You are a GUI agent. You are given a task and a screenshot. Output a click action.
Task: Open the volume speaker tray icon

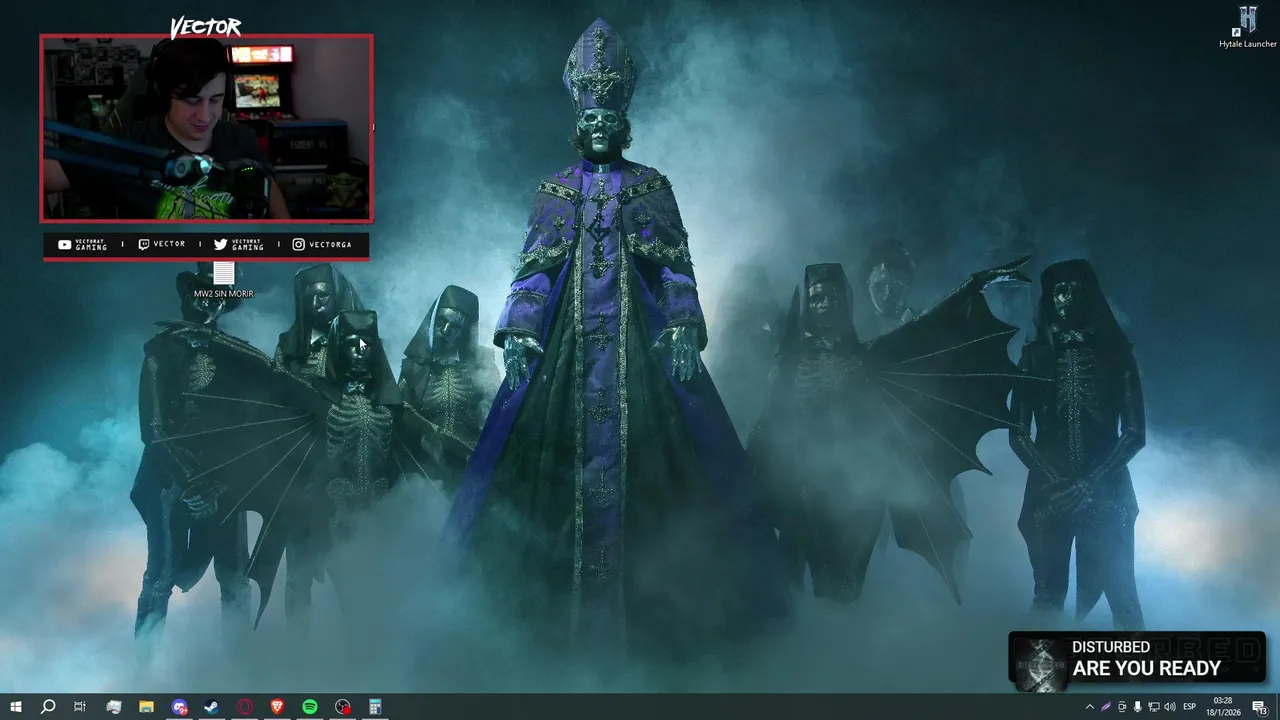point(1170,707)
